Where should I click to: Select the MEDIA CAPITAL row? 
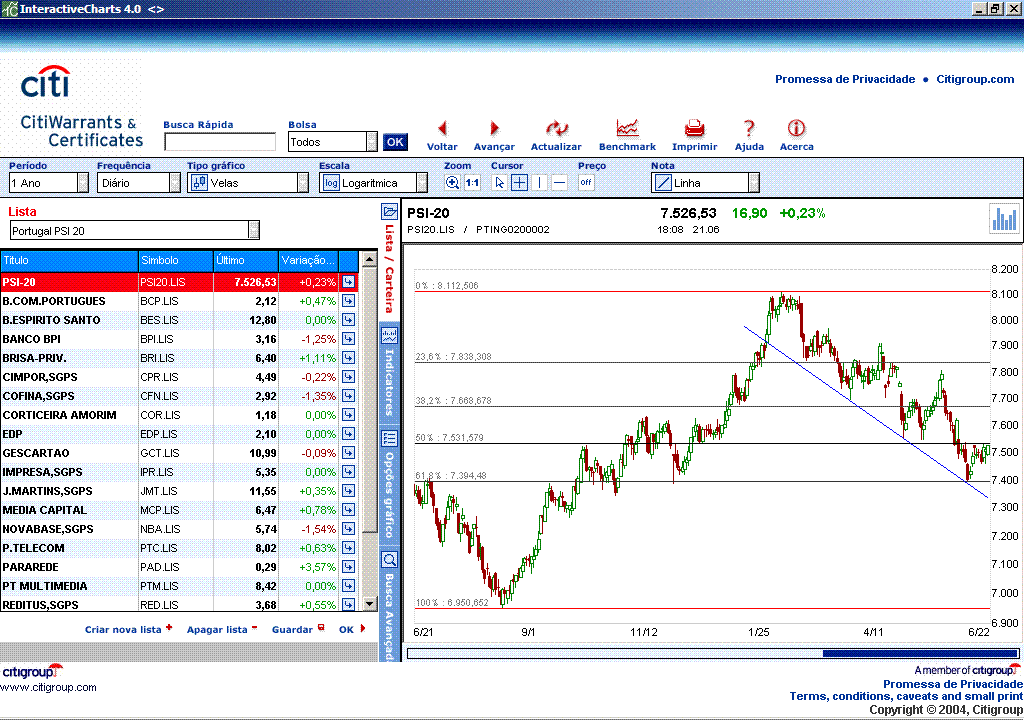click(x=180, y=510)
